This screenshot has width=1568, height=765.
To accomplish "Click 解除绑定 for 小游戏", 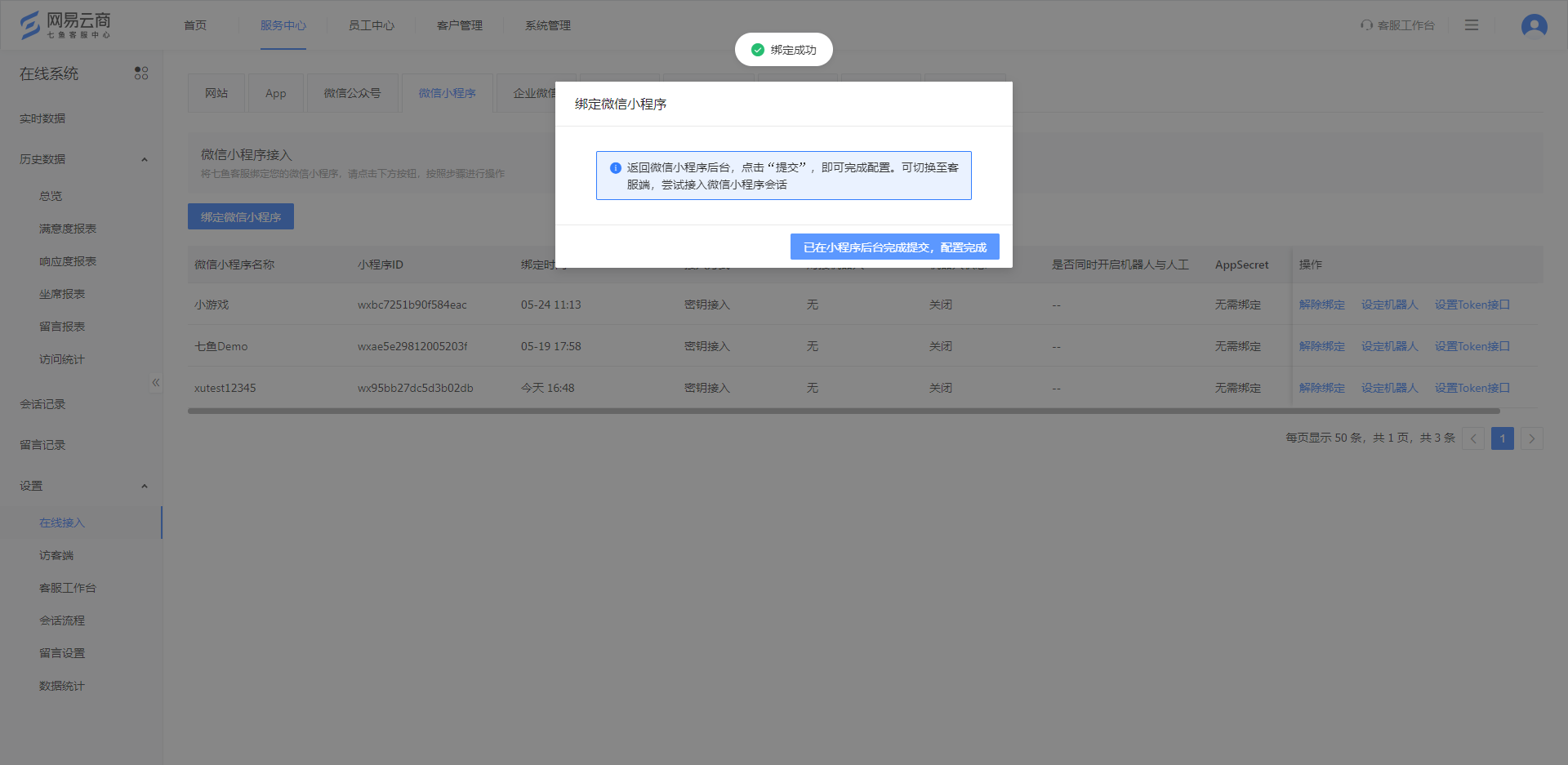I will pos(1322,305).
